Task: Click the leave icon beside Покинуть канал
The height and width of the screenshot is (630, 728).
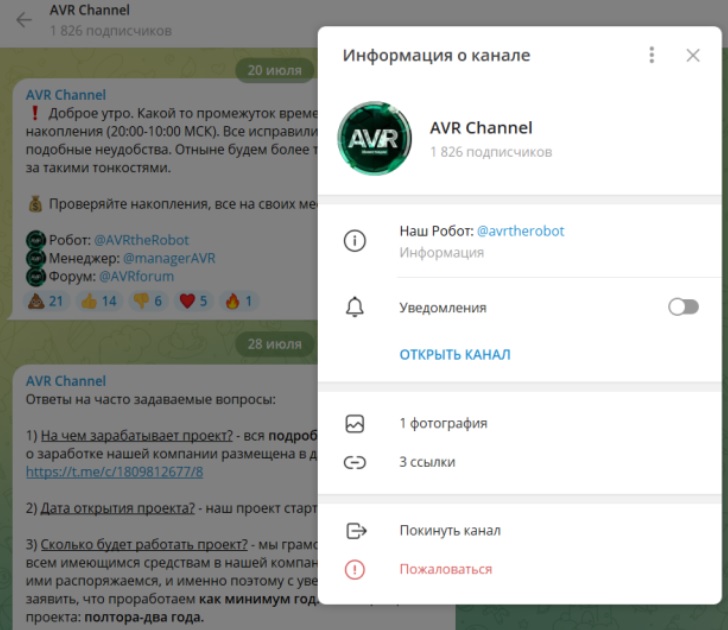Action: coord(356,531)
